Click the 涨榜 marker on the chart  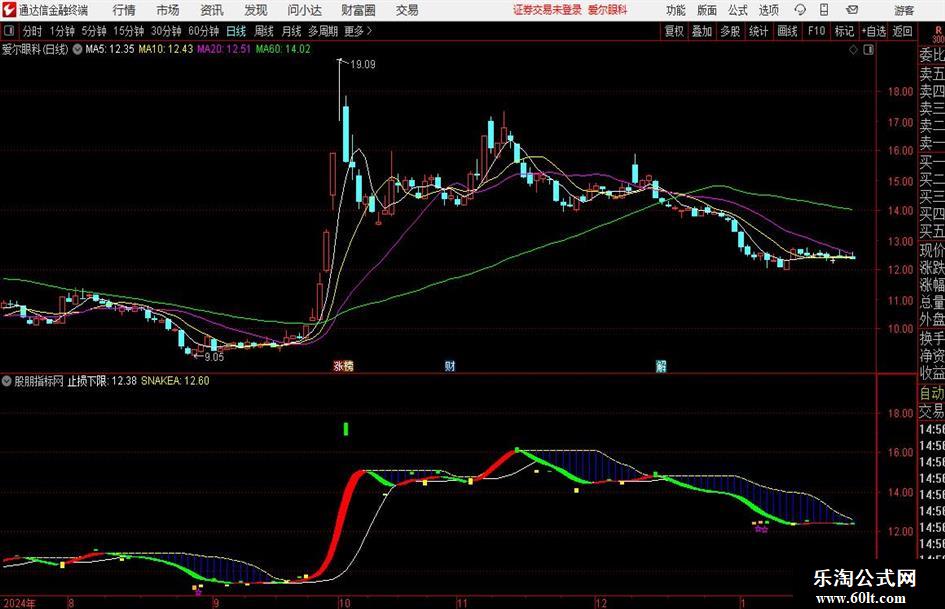click(x=344, y=366)
